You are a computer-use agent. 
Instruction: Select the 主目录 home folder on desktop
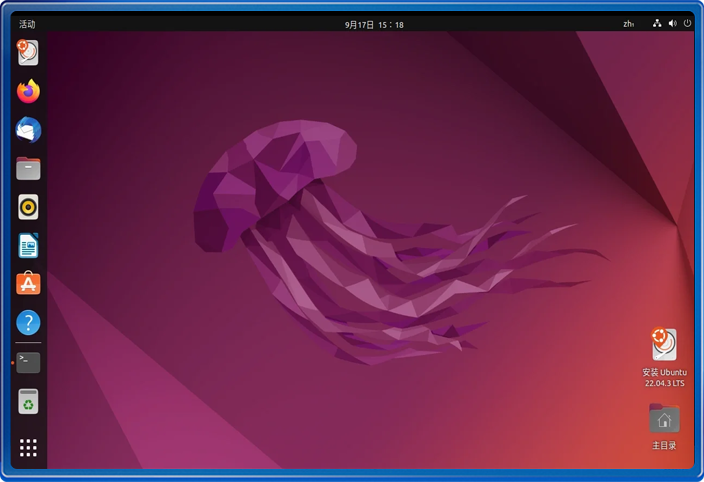point(664,426)
